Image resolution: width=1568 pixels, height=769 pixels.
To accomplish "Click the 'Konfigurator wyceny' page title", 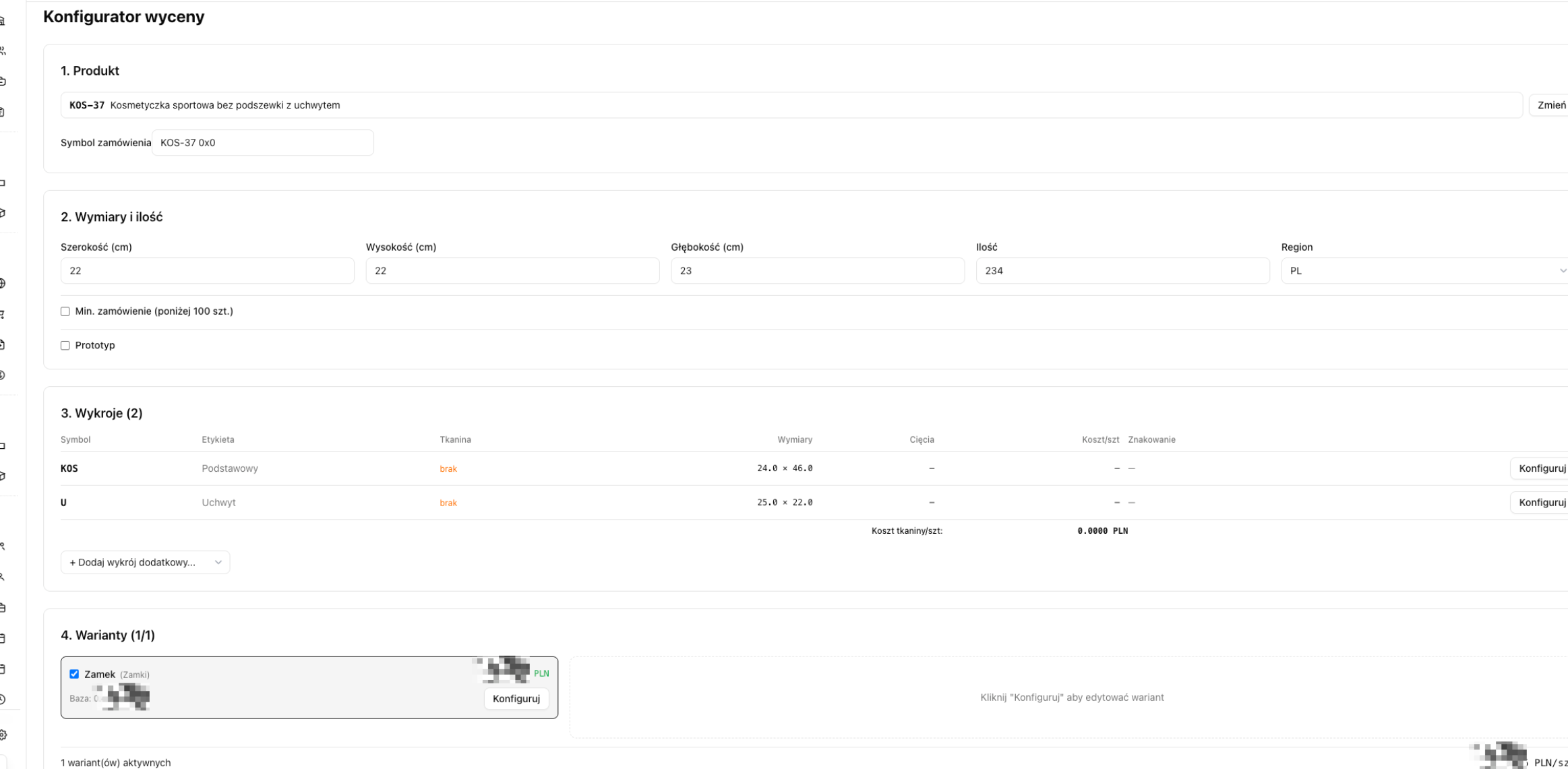I will (x=124, y=17).
